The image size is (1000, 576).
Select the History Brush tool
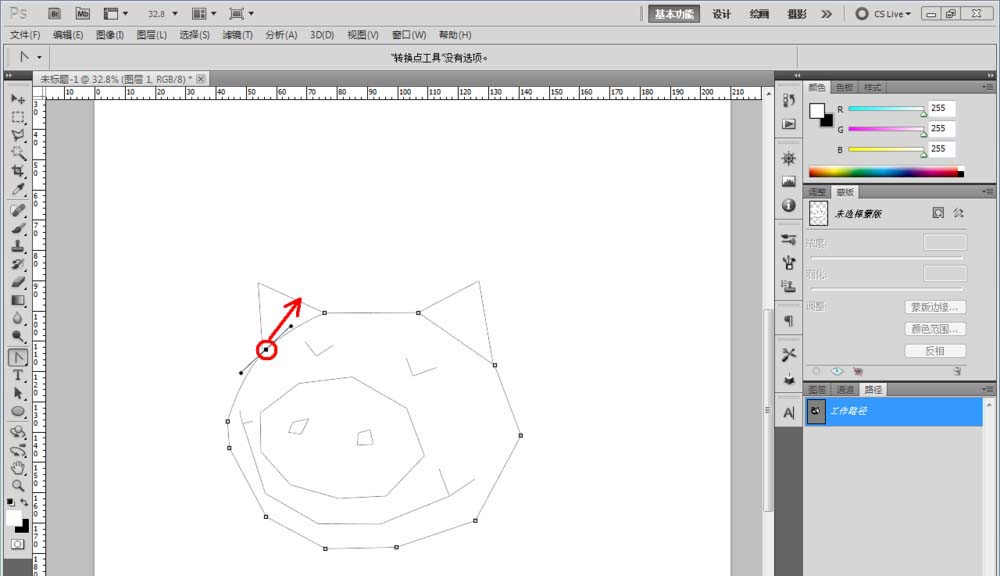(18, 264)
